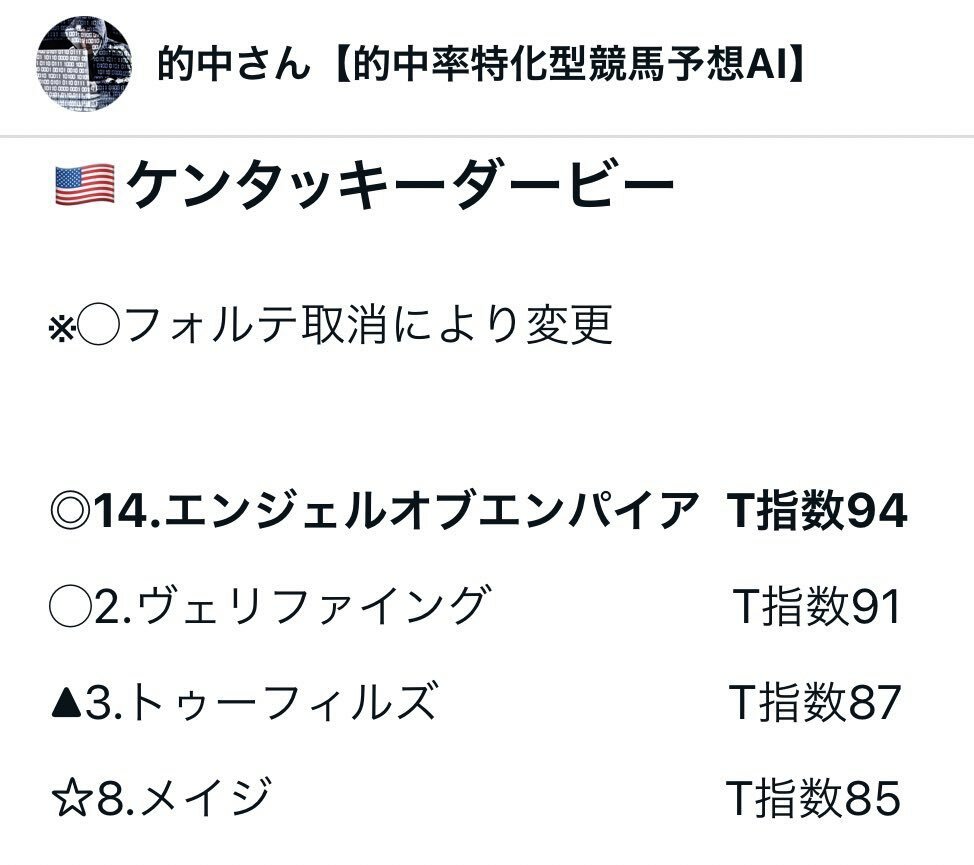Select horse 8.メイジ

pyautogui.click(x=183, y=799)
